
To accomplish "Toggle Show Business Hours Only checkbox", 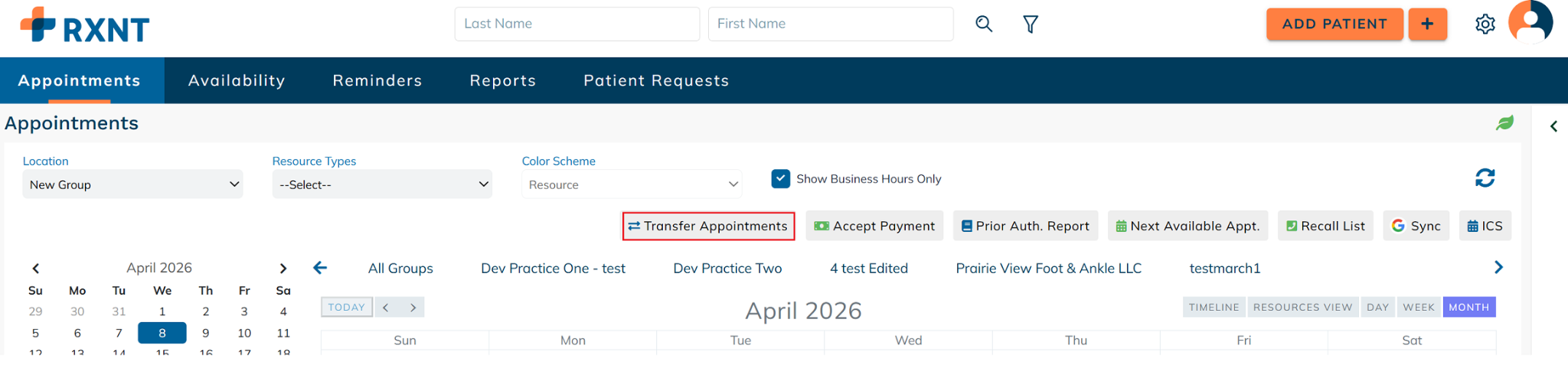I will pos(780,178).
